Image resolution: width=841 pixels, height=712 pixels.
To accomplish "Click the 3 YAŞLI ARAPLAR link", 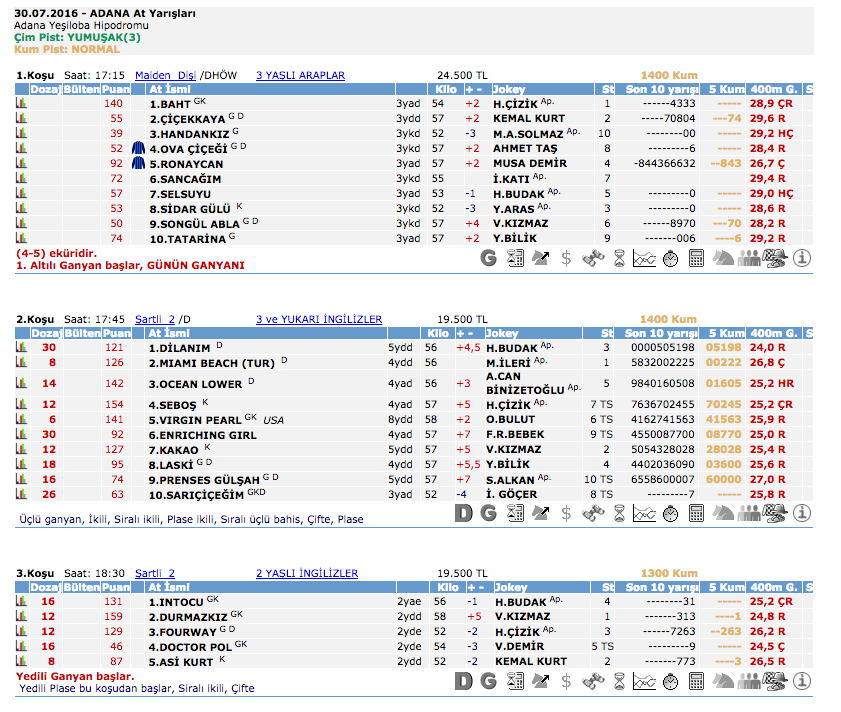I will point(300,75).
